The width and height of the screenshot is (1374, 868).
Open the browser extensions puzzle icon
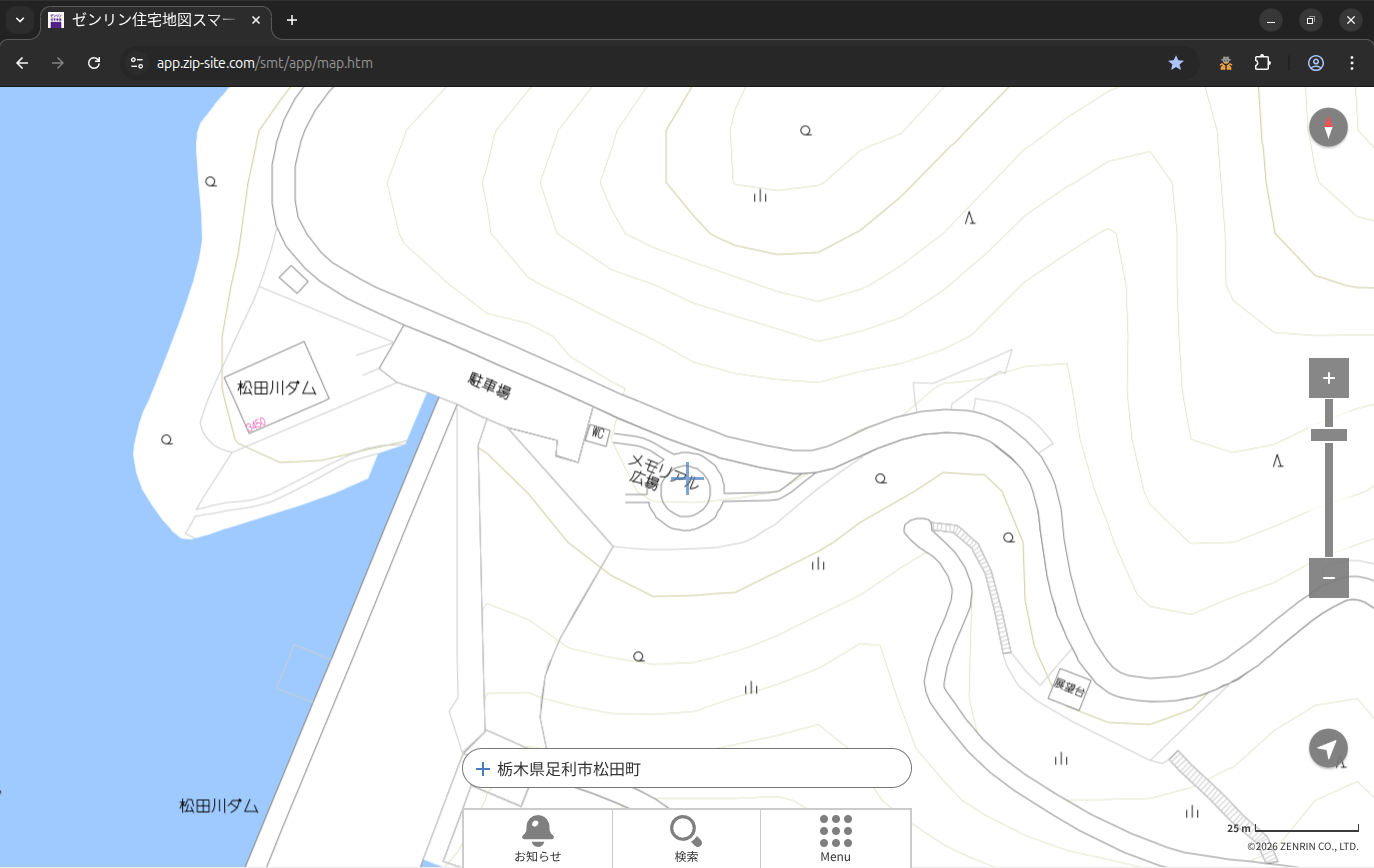(1262, 63)
